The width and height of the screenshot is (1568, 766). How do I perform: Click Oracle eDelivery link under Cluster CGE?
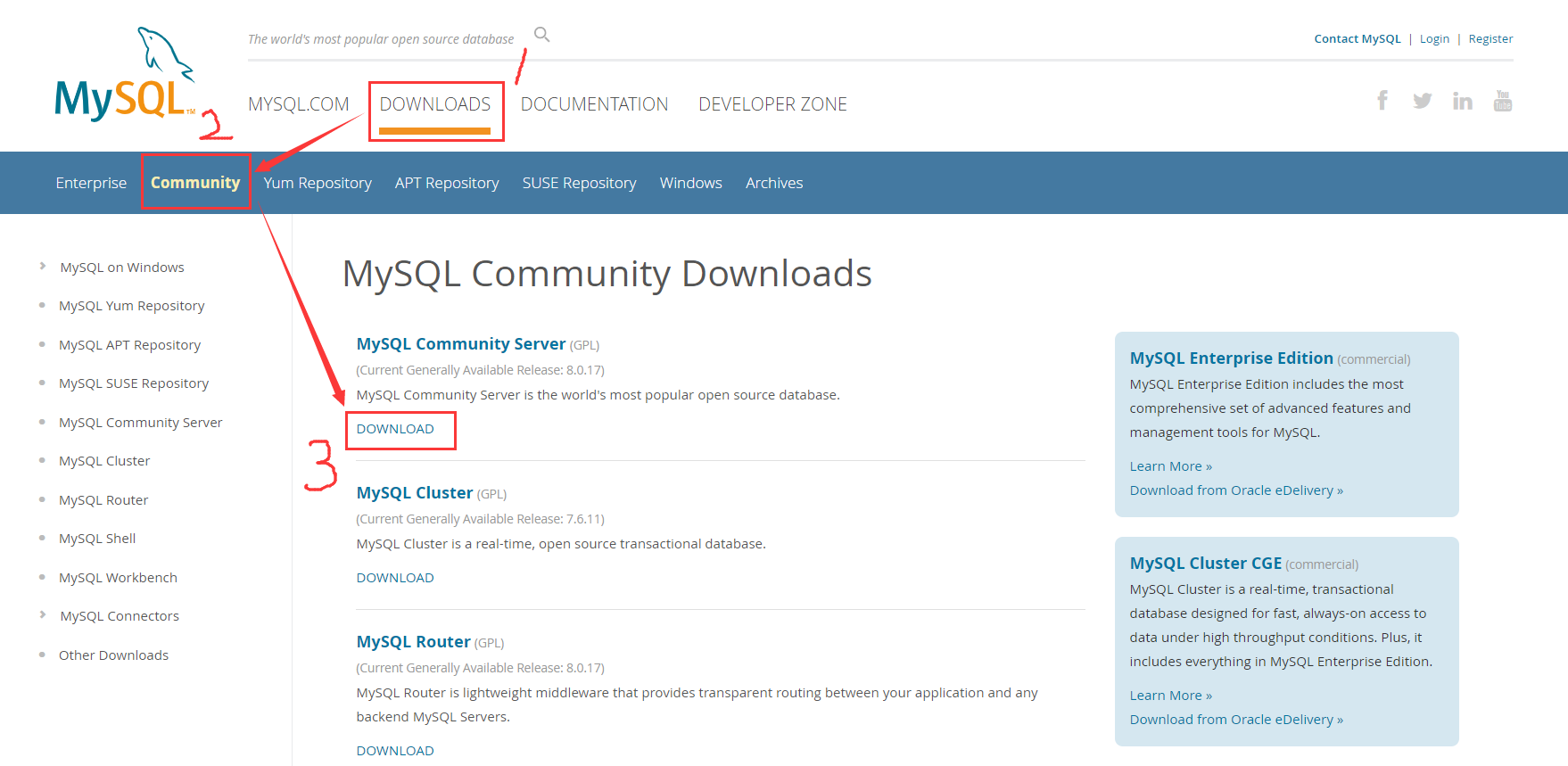point(1236,720)
